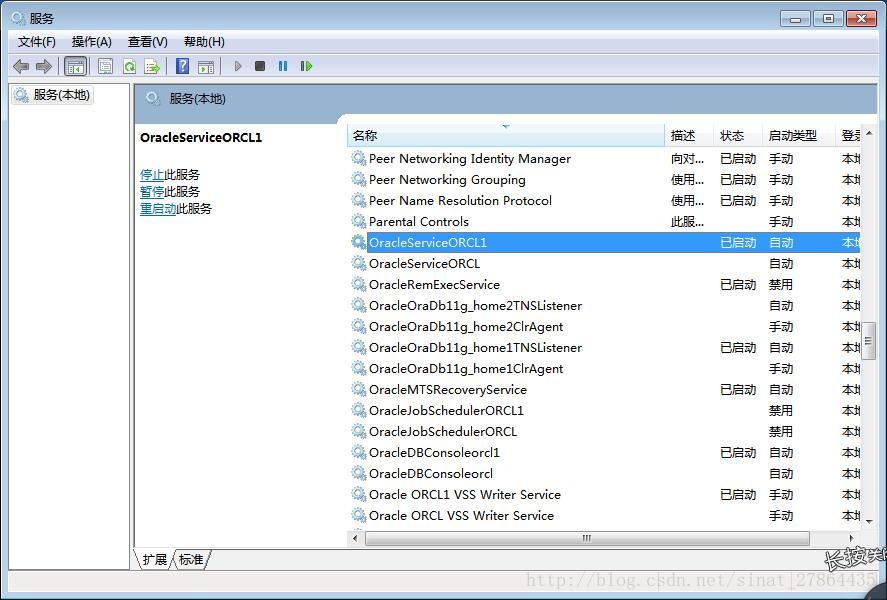The width and height of the screenshot is (887, 600).
Task: Click gear icon of OracleMTSRecoveryService row
Action: click(359, 389)
